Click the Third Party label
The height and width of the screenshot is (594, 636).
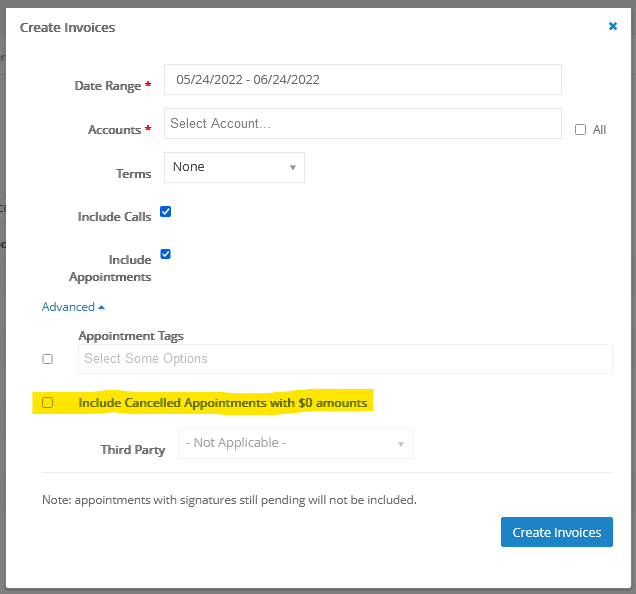(133, 450)
